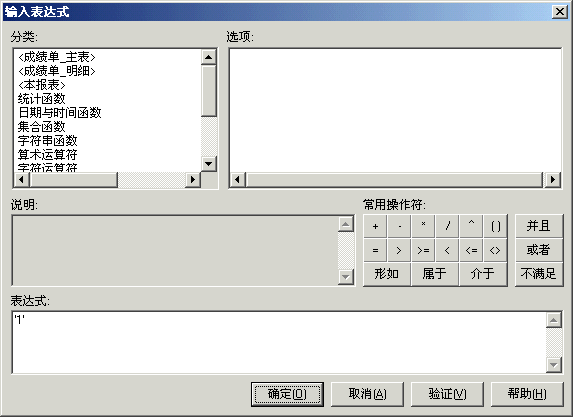This screenshot has width=573, height=417.
Task: Select <成绩单_主表> category entry
Action: 57,57
